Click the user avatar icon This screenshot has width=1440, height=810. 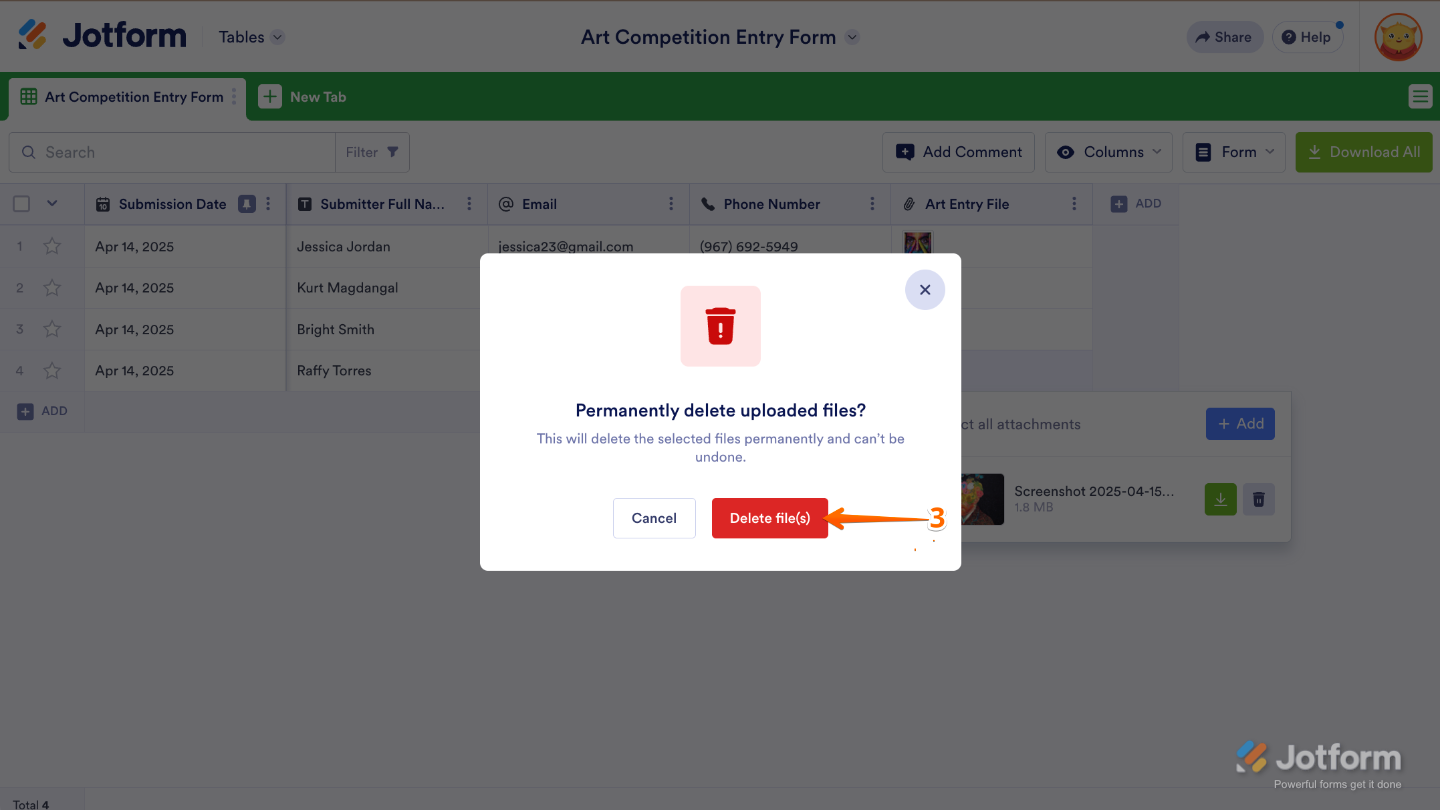(1398, 38)
